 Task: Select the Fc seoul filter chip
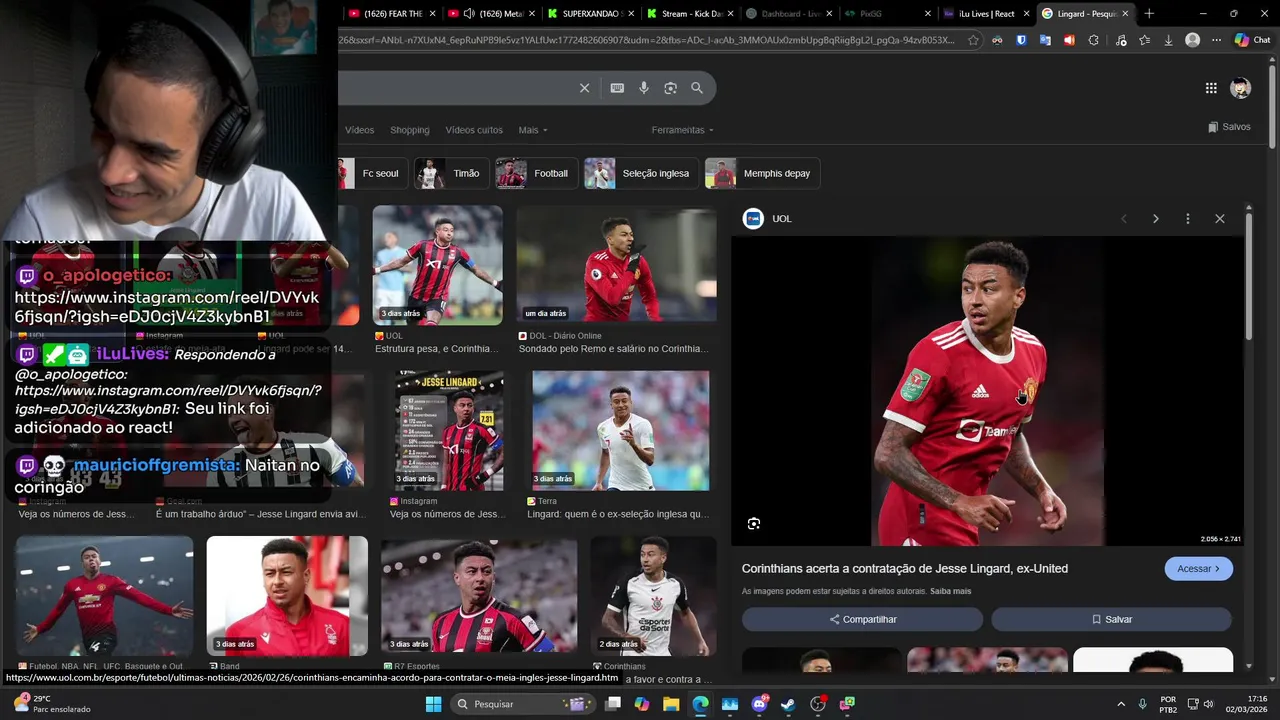372,173
